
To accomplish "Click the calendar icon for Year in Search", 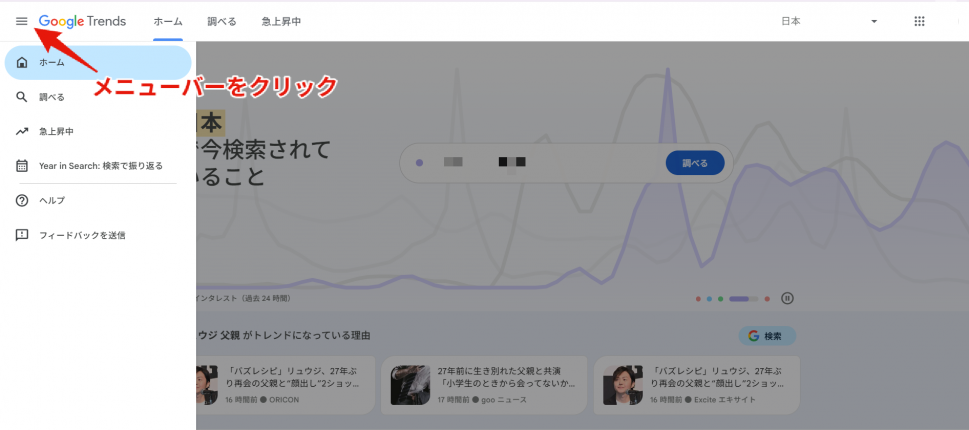I will point(22,165).
